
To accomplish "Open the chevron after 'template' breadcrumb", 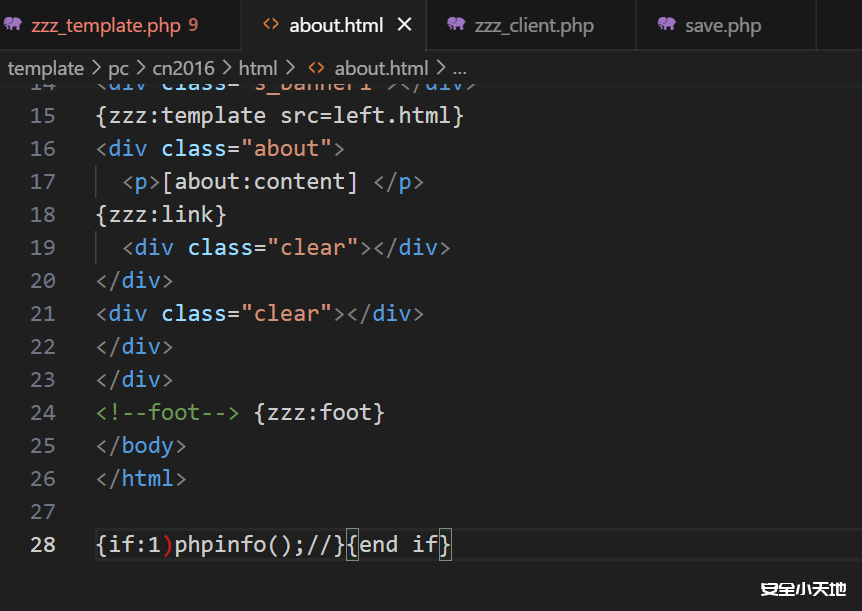I will click(x=95, y=68).
